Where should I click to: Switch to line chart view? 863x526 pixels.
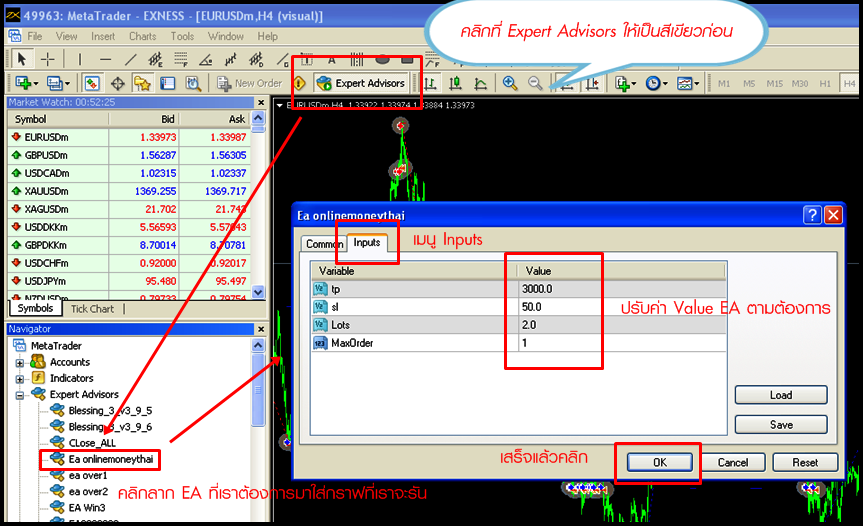point(480,83)
